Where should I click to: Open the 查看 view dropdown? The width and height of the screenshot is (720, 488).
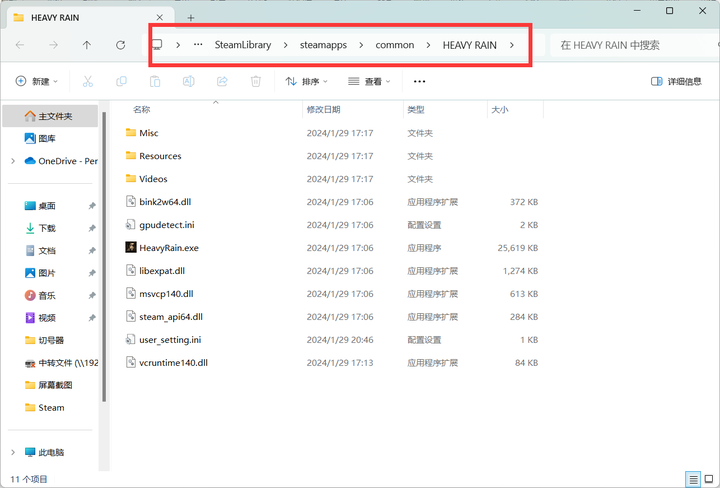click(x=369, y=81)
